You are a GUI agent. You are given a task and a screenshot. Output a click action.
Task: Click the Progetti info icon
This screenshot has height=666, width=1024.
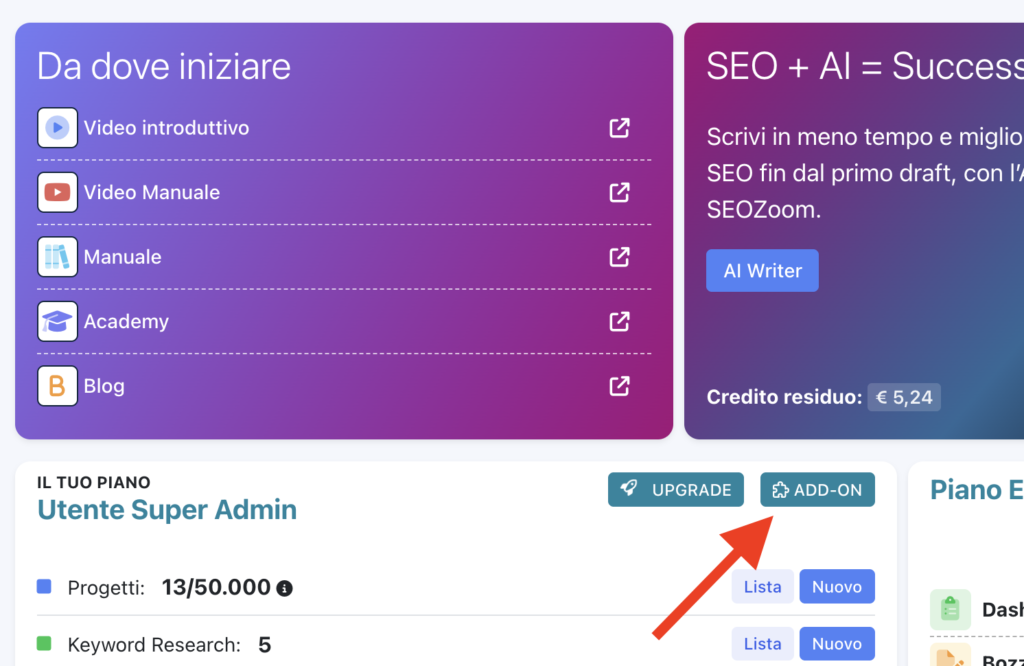pos(284,588)
